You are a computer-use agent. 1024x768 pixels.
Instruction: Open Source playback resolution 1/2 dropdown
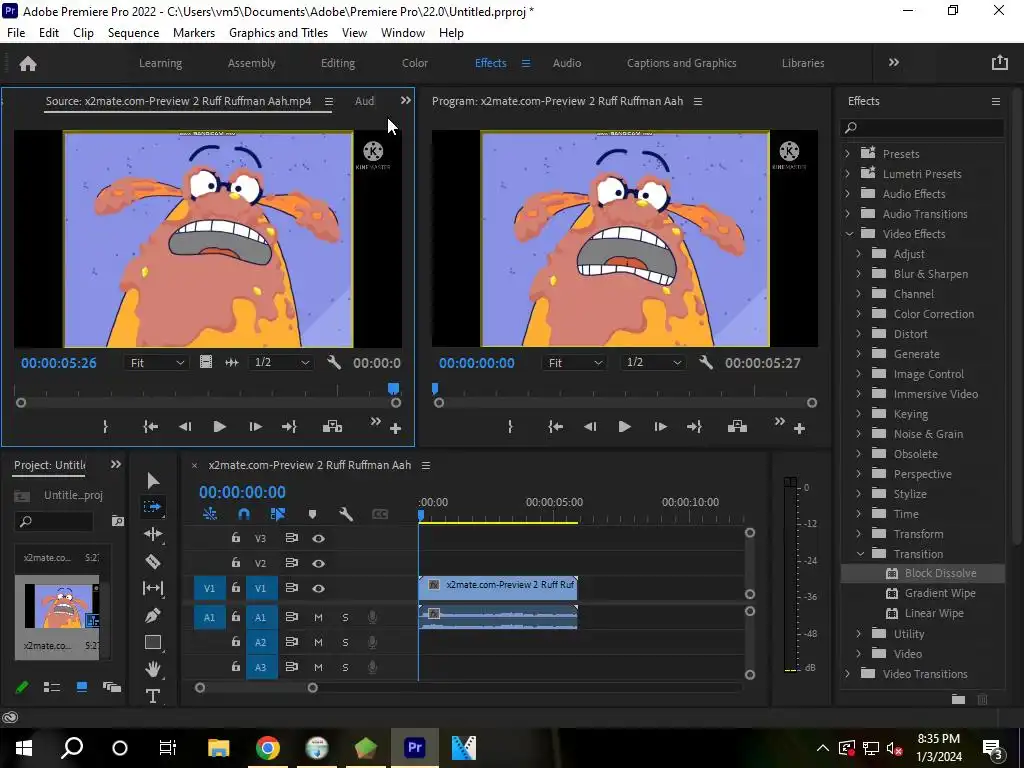point(281,362)
